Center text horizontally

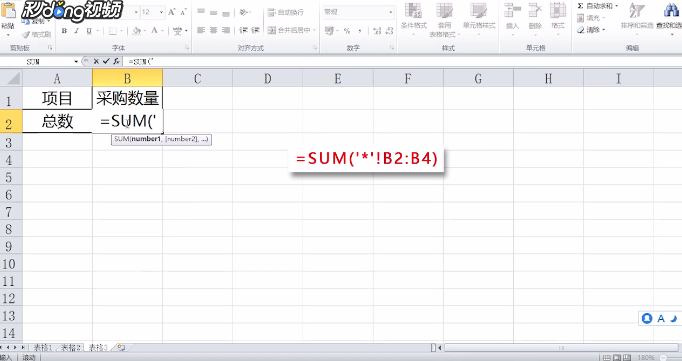213,30
